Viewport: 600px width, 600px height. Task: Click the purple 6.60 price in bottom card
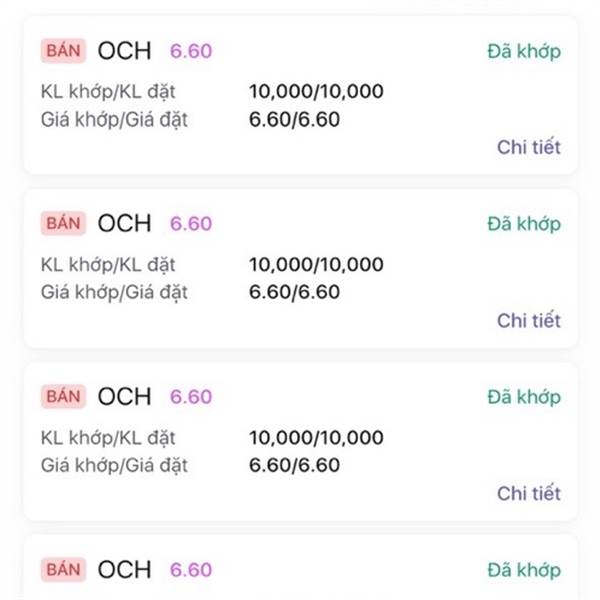coord(191,570)
